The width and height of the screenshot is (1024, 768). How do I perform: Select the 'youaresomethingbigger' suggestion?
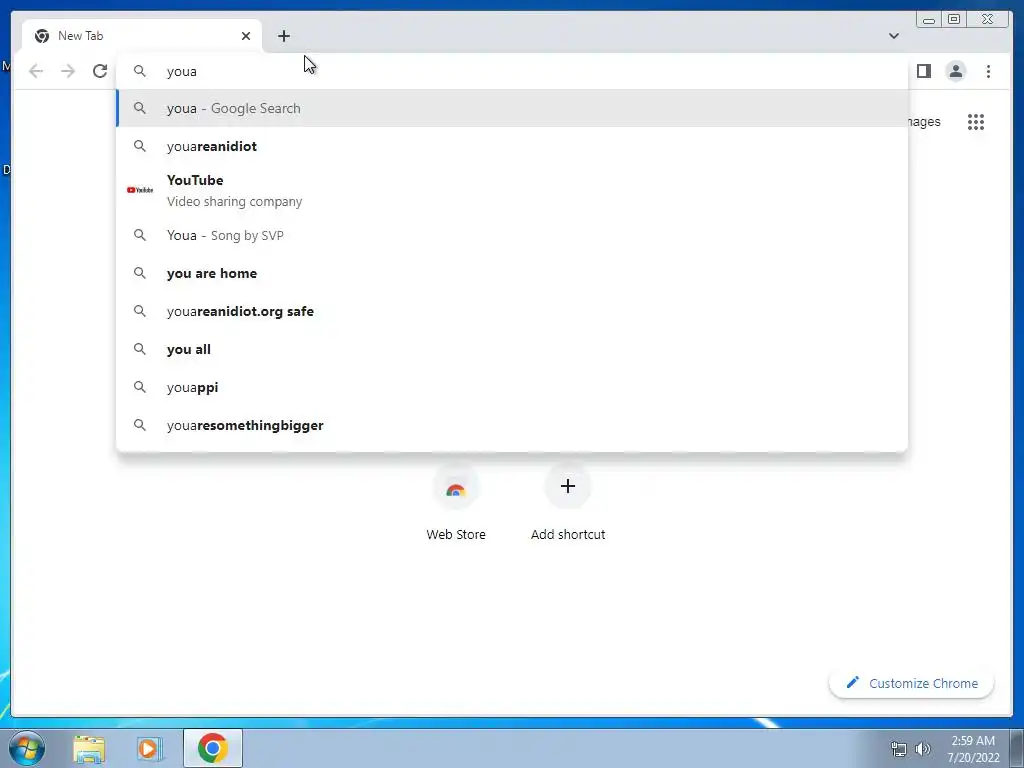[x=512, y=425]
